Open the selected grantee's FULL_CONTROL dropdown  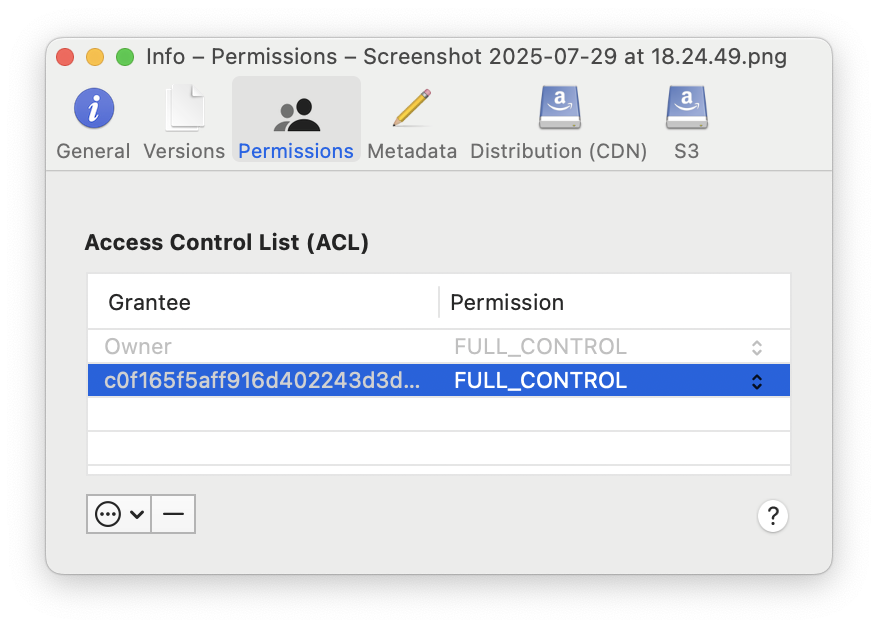click(x=757, y=380)
